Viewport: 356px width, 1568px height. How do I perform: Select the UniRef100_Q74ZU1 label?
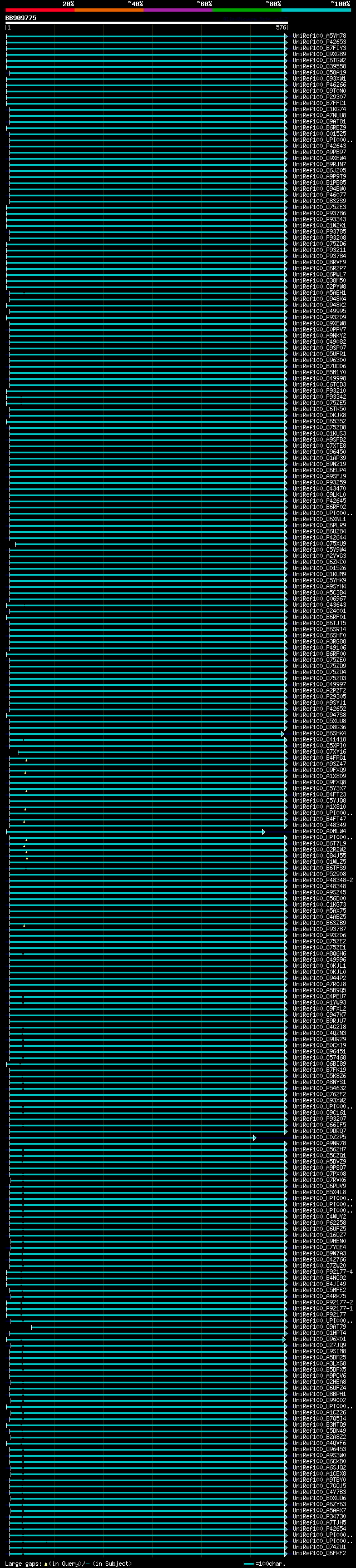319,1547
